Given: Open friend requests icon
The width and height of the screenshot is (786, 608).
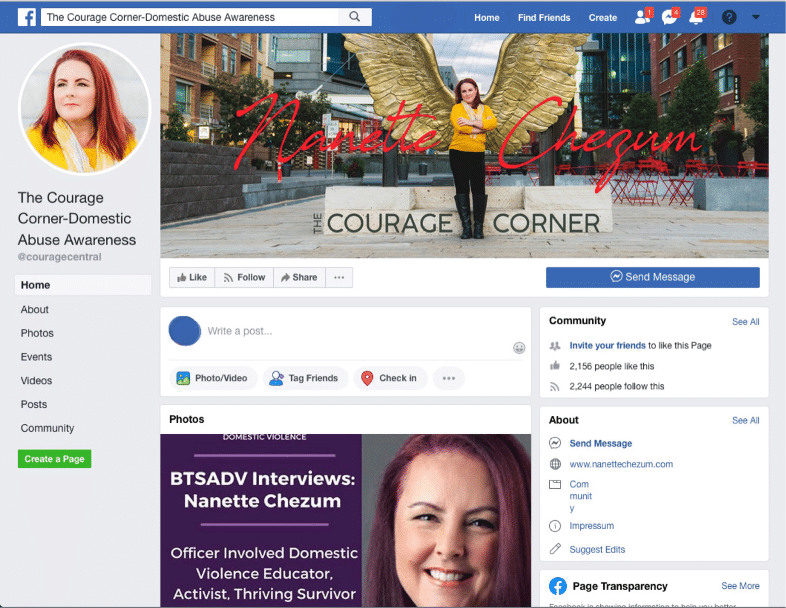Looking at the screenshot, I should point(642,17).
